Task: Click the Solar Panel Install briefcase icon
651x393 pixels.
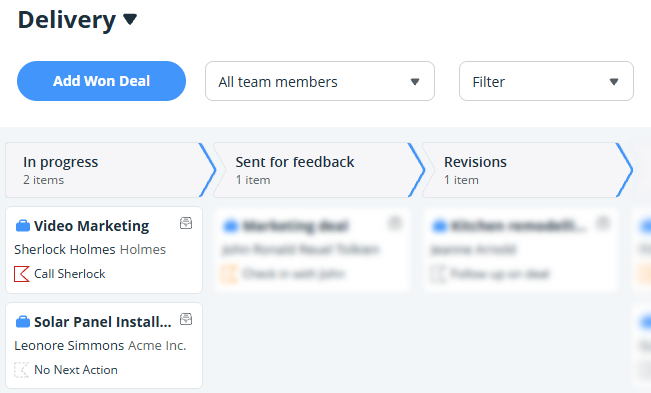Action: tap(23, 322)
